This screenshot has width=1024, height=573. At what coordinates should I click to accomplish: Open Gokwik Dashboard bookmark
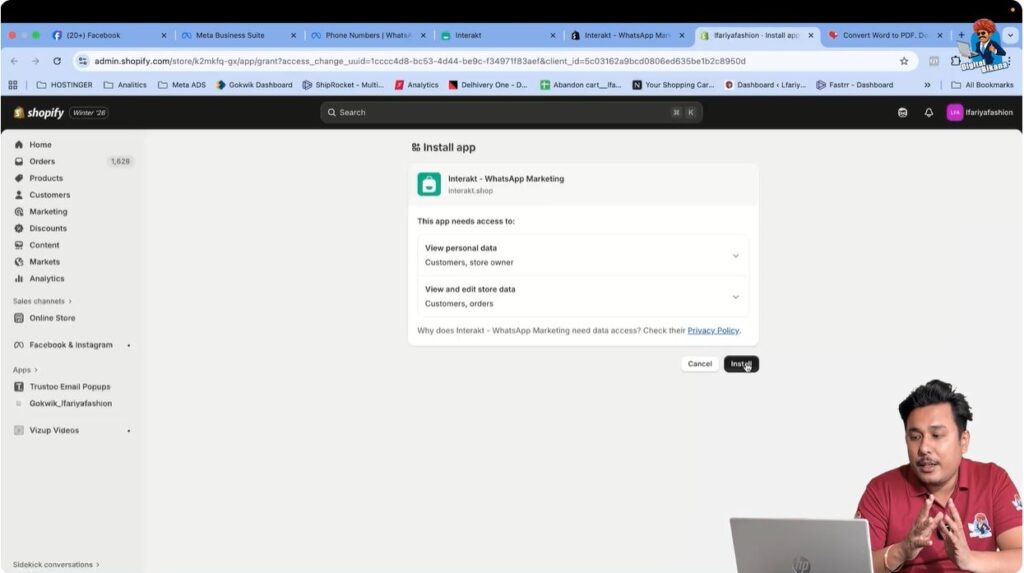[x=254, y=85]
